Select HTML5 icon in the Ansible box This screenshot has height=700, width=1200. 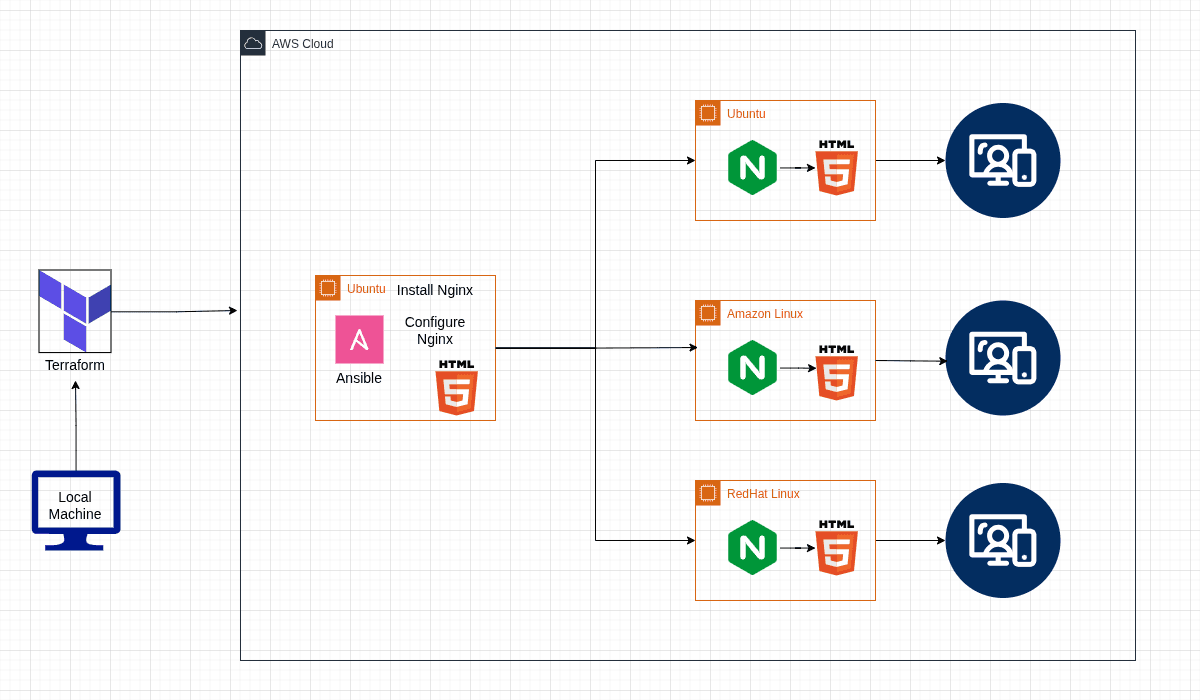click(x=457, y=388)
